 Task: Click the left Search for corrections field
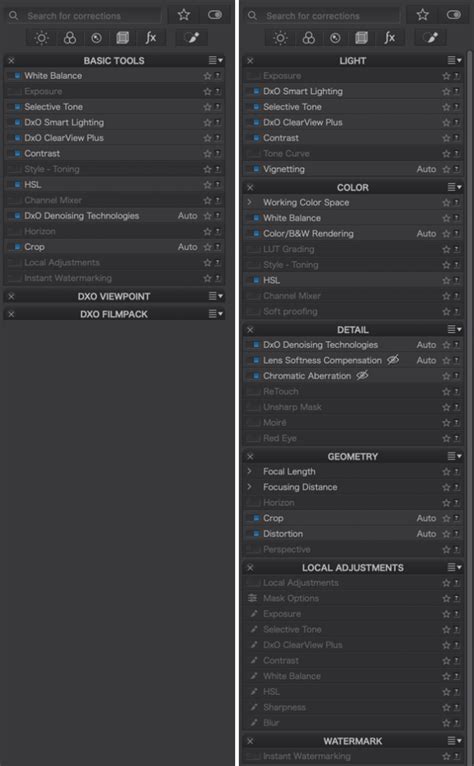click(83, 16)
